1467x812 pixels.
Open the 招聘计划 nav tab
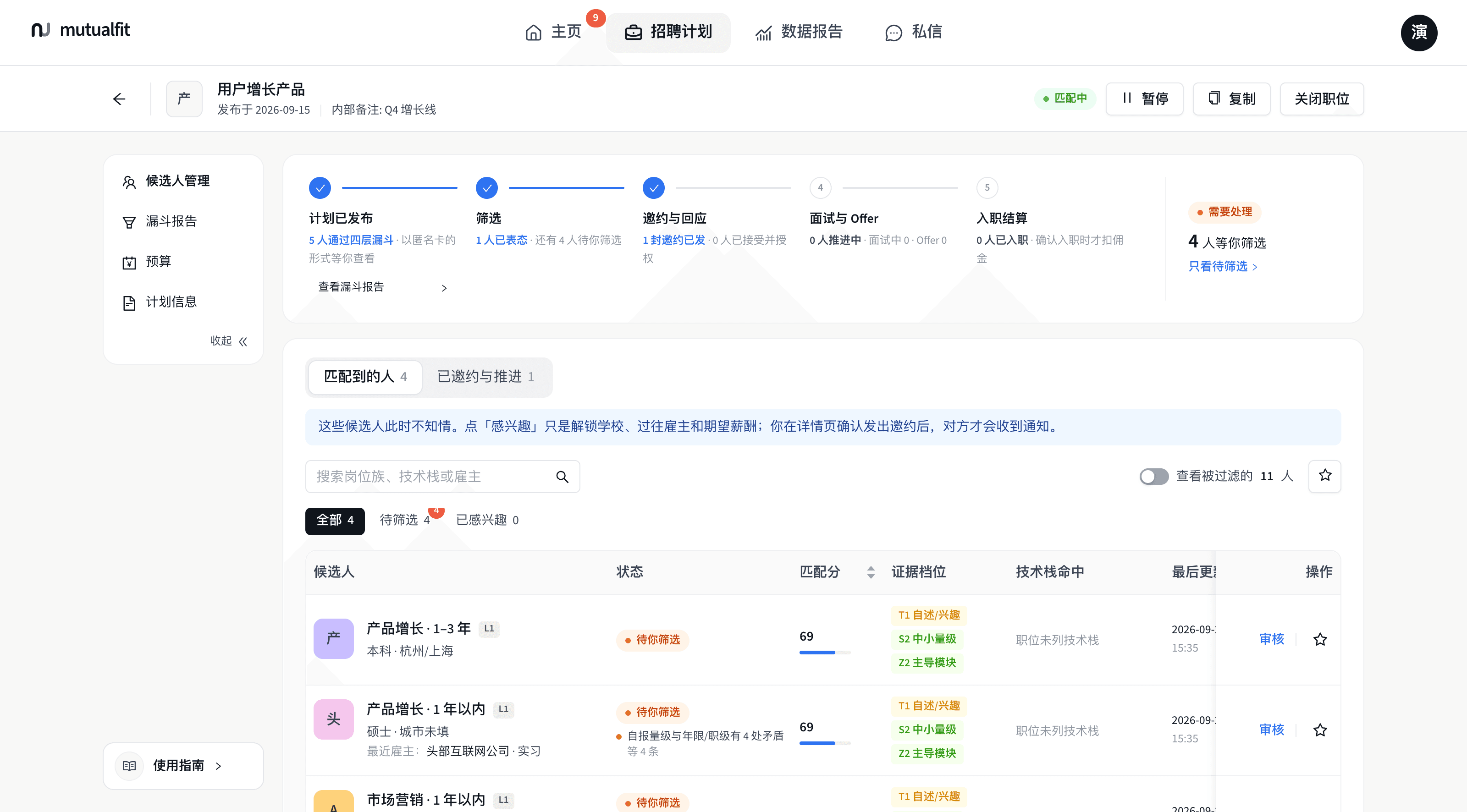click(668, 32)
